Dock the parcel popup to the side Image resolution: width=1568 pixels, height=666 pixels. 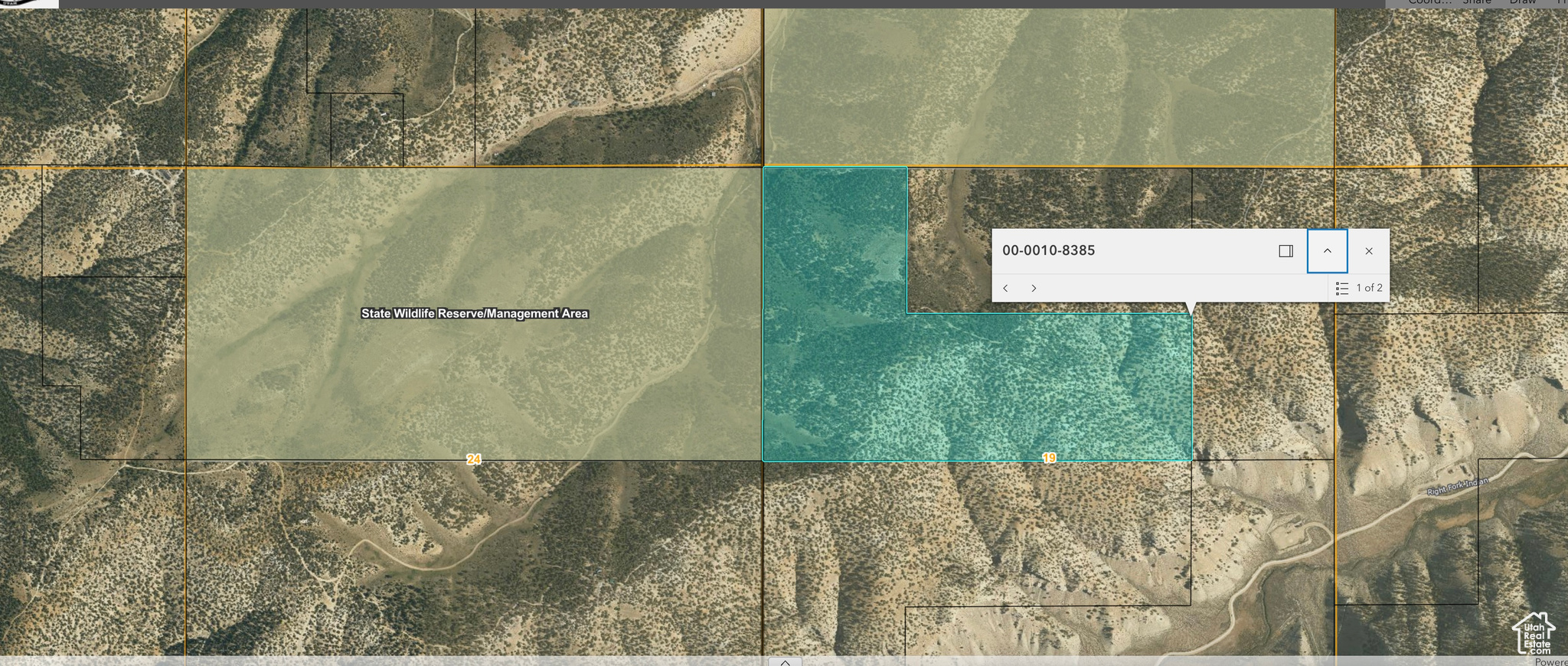coord(1285,251)
